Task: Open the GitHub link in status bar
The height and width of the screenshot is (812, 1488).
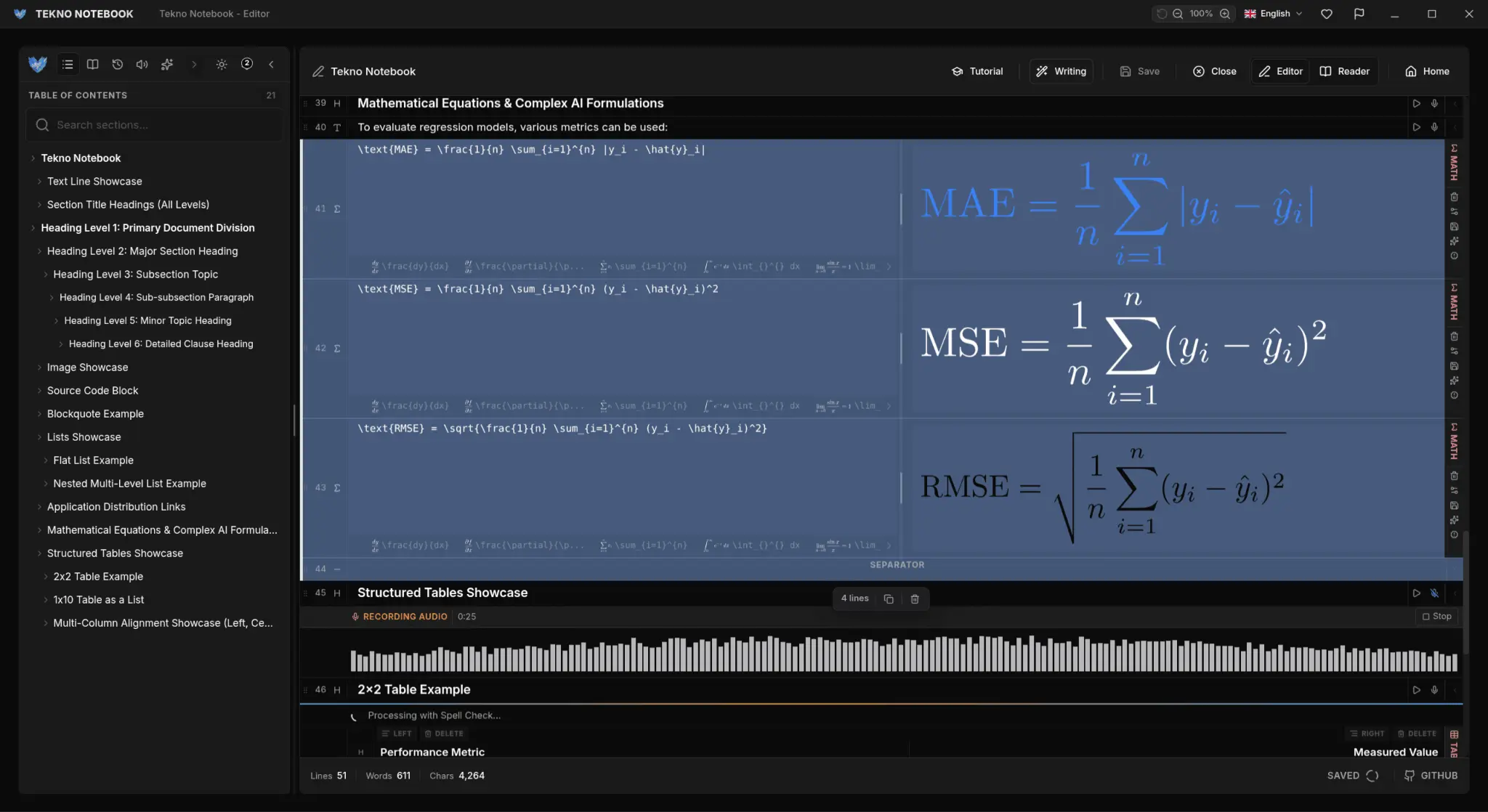Action: click(x=1431, y=776)
